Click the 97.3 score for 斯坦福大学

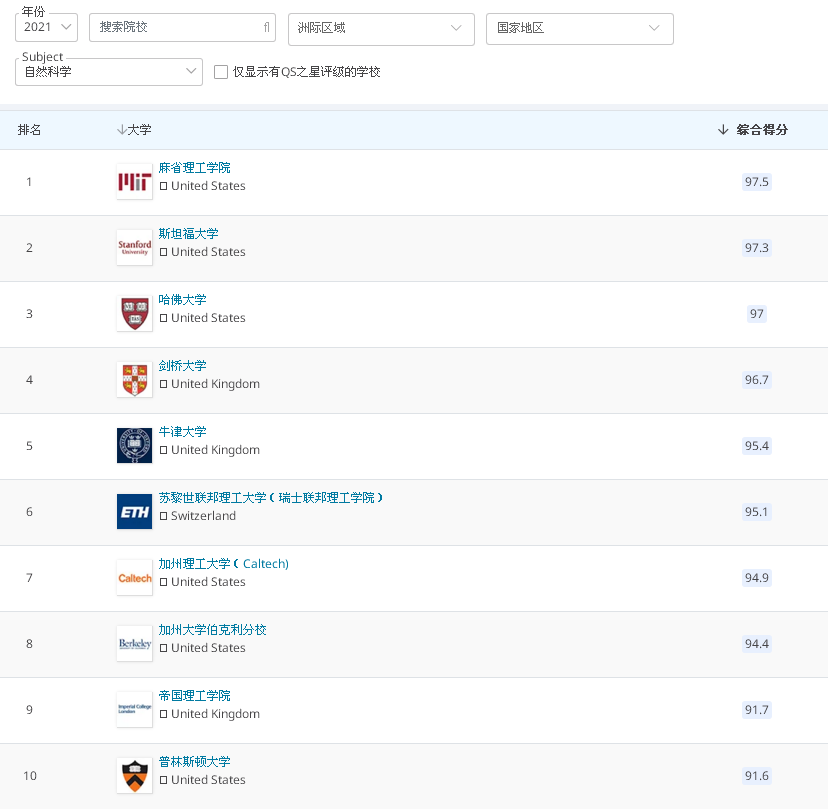tap(757, 248)
